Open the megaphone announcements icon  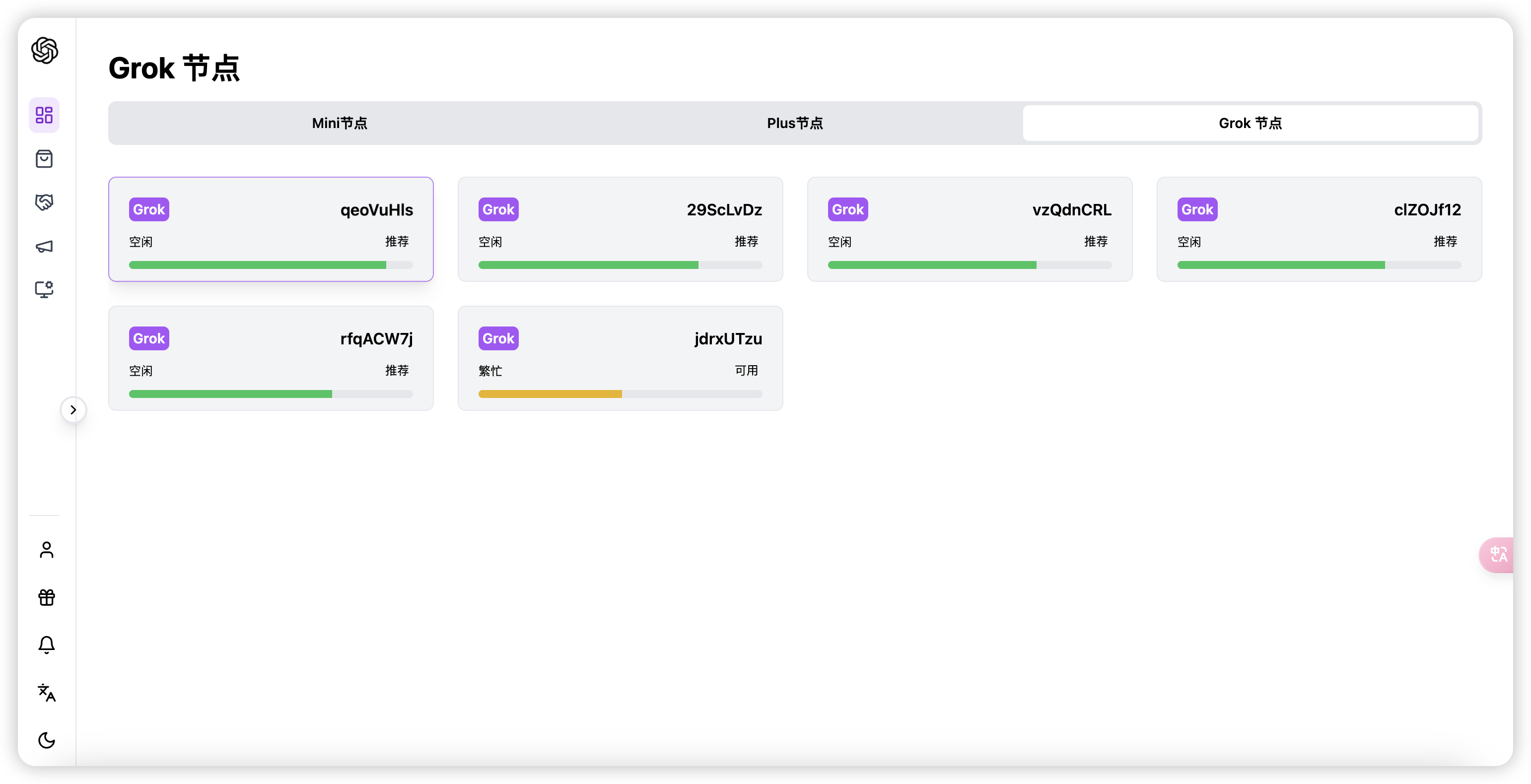(x=45, y=246)
